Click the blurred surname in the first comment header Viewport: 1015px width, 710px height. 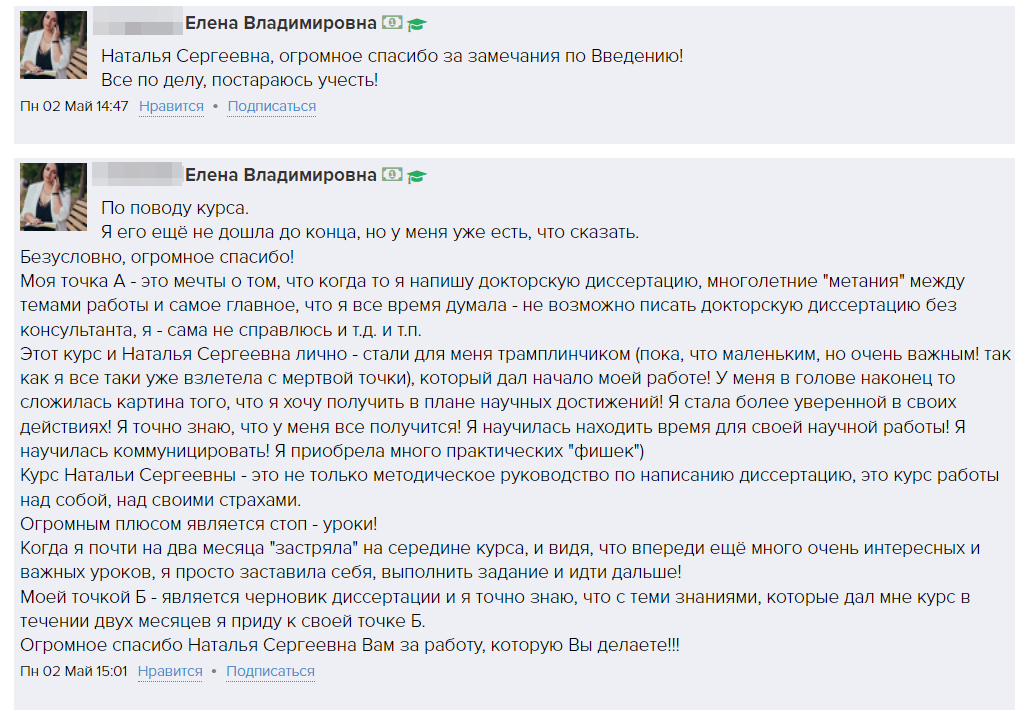[x=138, y=23]
